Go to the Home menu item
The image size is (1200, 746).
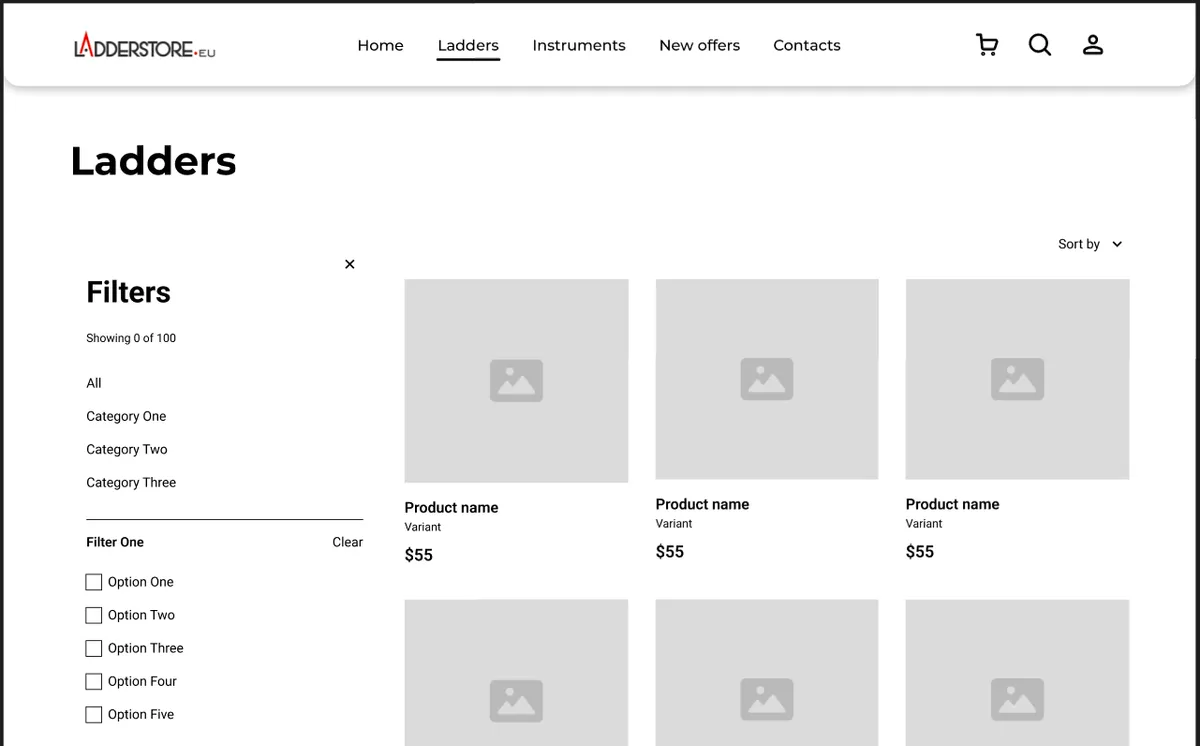click(x=380, y=45)
